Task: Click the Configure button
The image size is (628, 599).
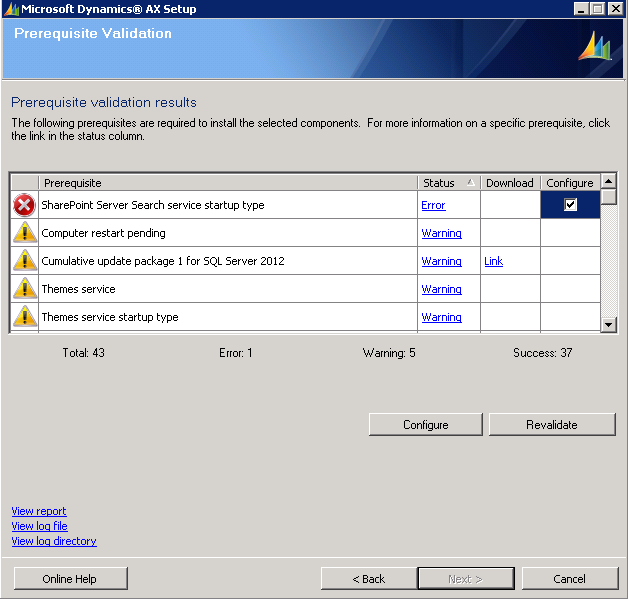Action: tap(426, 424)
